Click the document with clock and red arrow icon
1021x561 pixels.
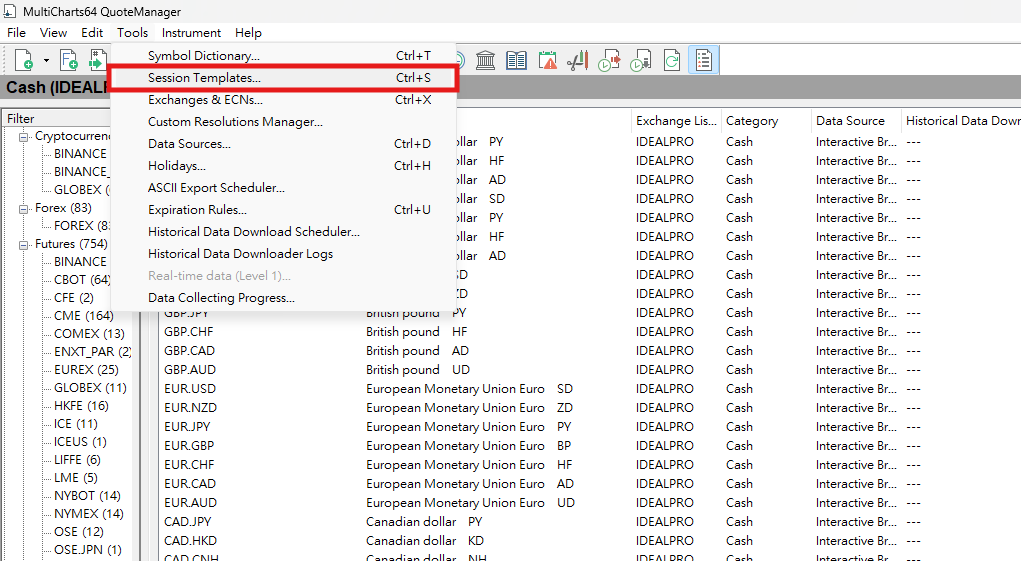click(609, 61)
